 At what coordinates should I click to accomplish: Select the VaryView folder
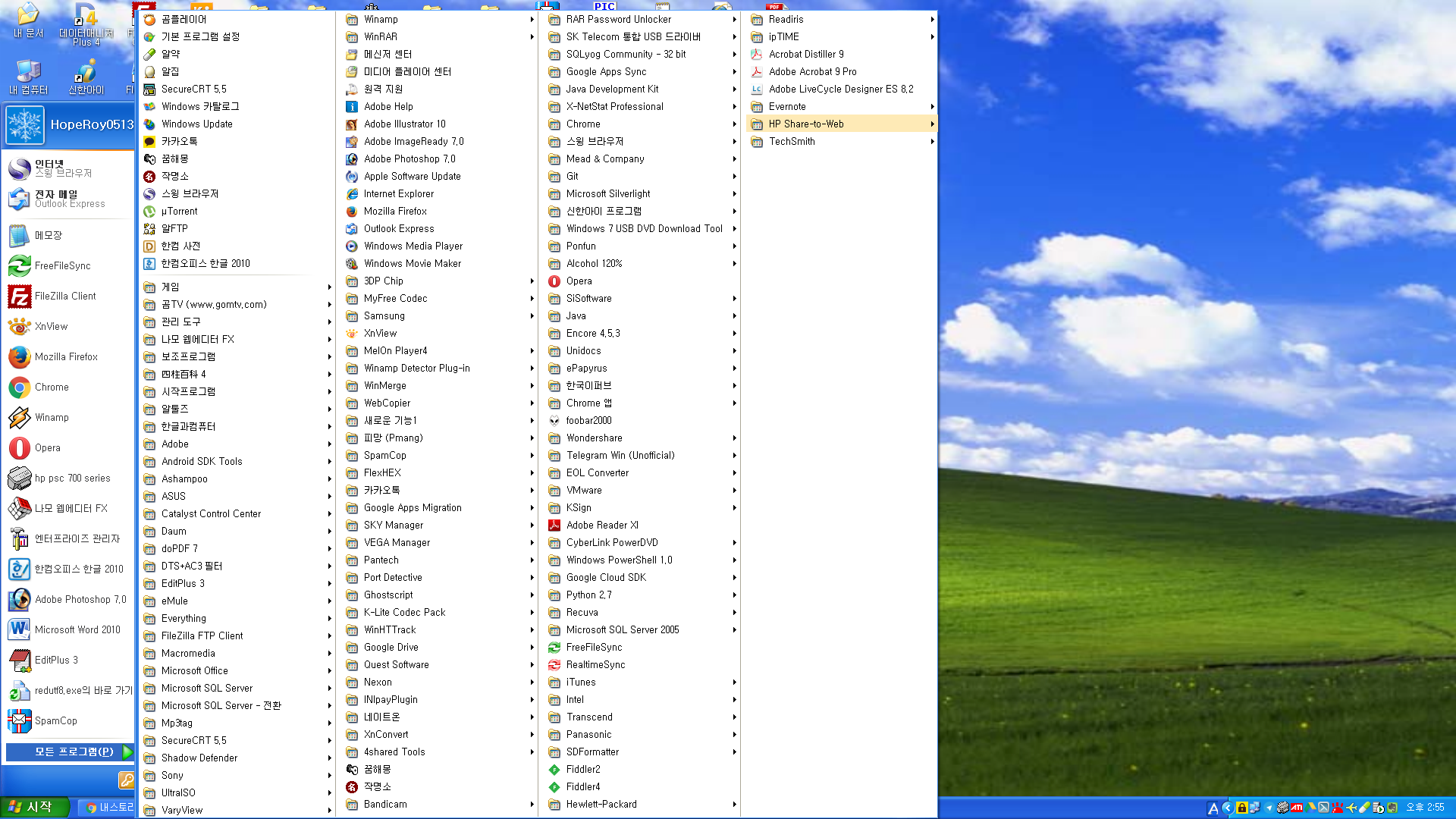pos(237,810)
